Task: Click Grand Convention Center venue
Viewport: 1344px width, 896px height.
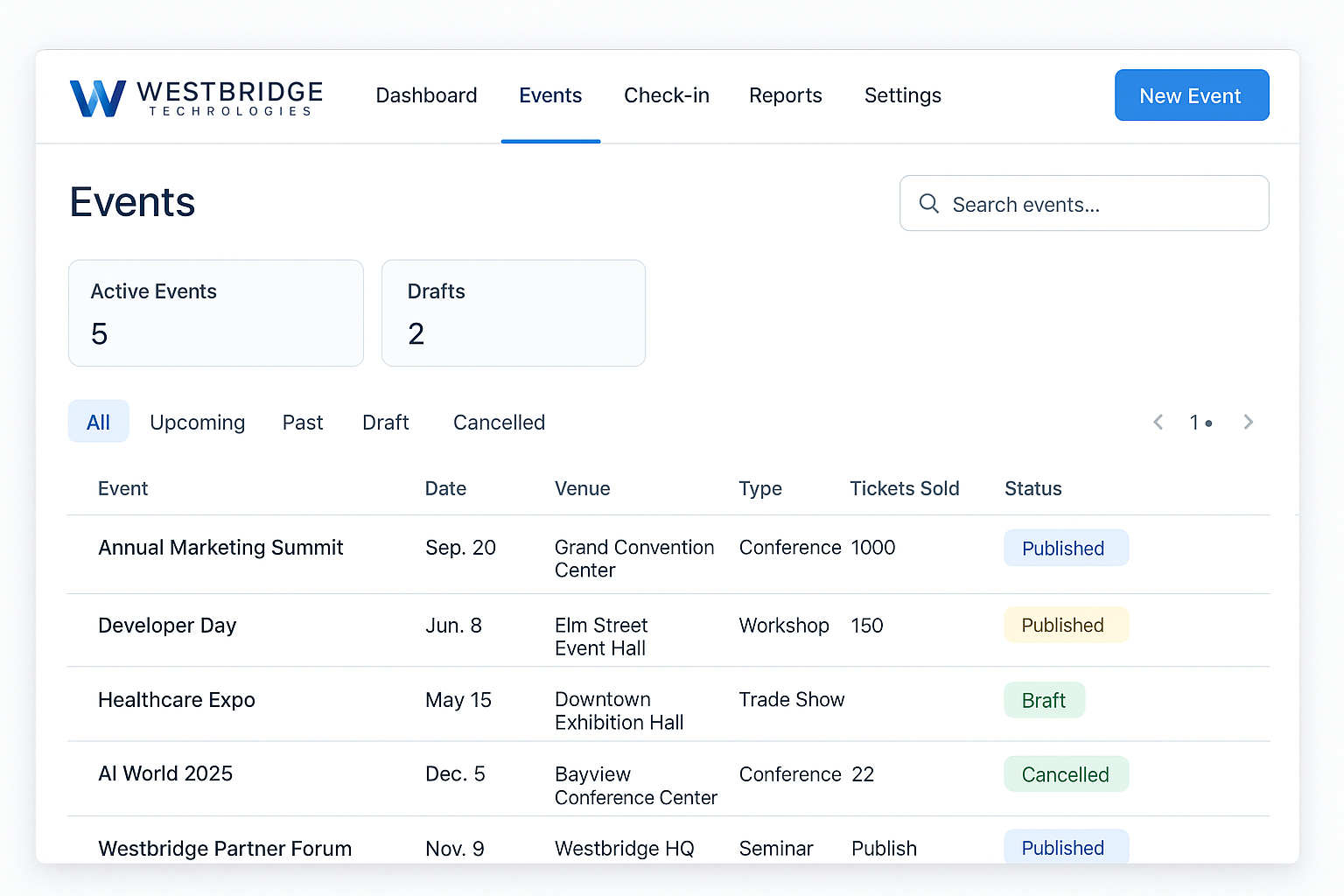Action: click(x=634, y=558)
